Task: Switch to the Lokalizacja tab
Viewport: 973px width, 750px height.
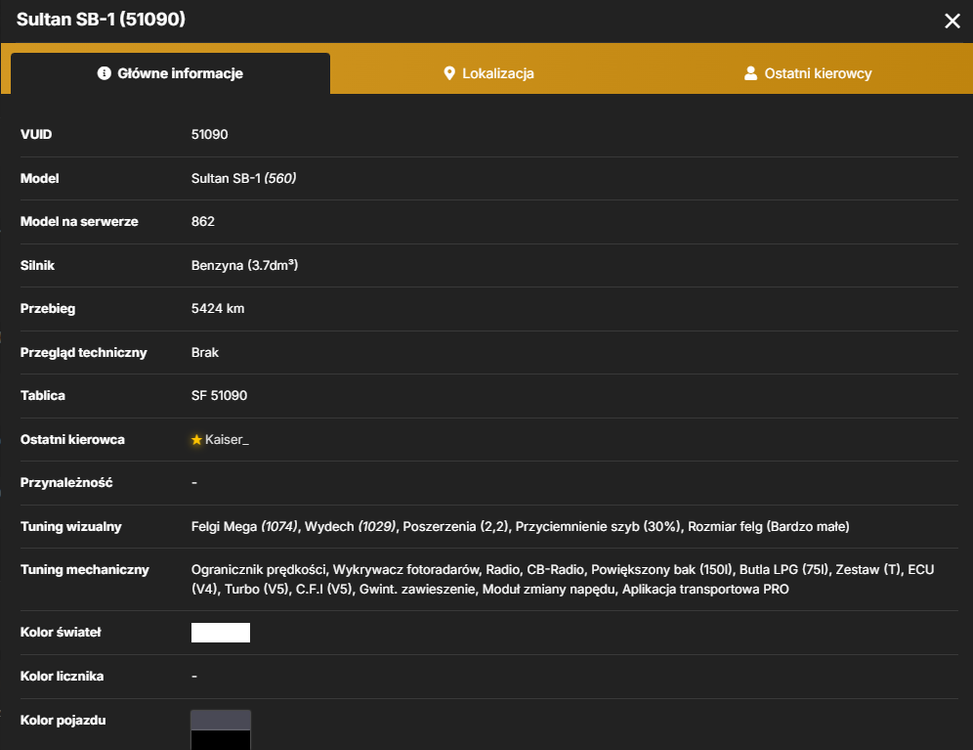Action: tap(489, 73)
